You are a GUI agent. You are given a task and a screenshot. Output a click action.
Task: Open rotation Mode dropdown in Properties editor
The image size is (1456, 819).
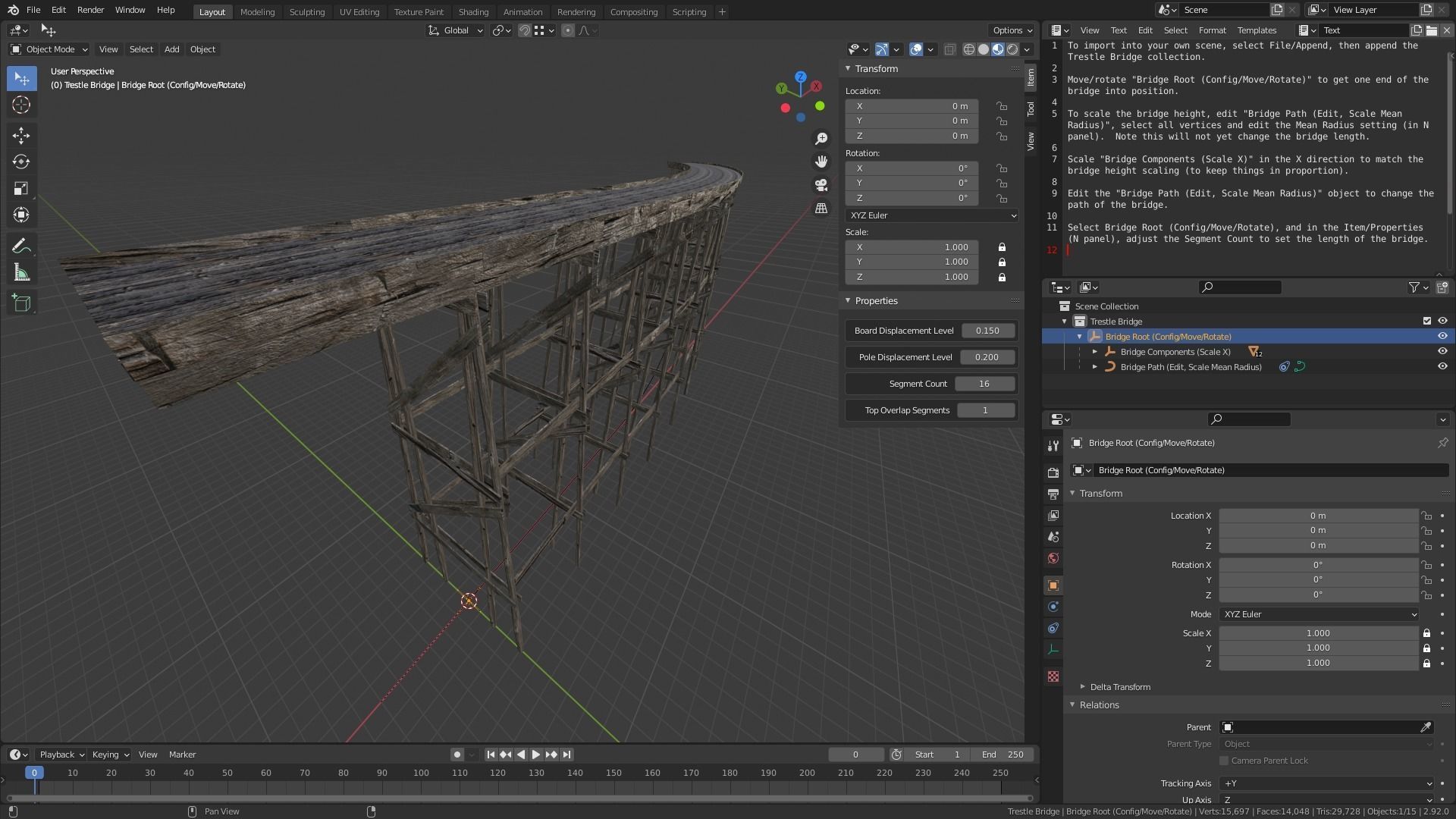(1319, 614)
